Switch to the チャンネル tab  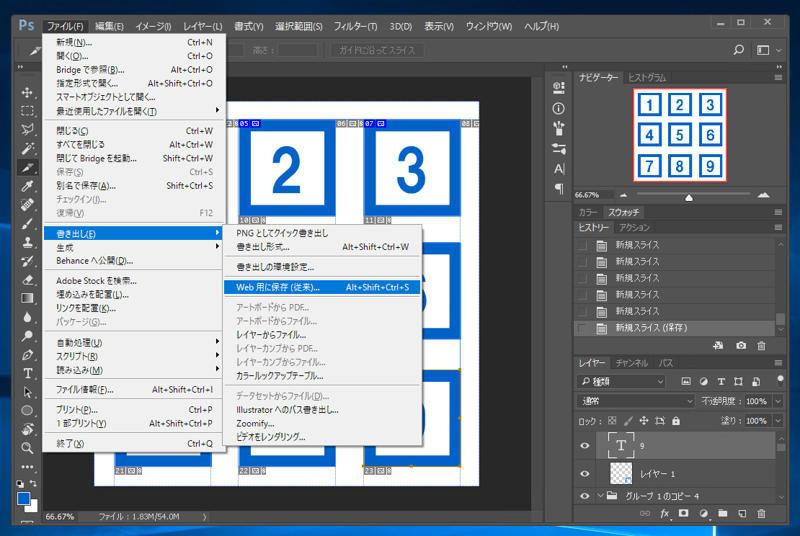tap(631, 362)
